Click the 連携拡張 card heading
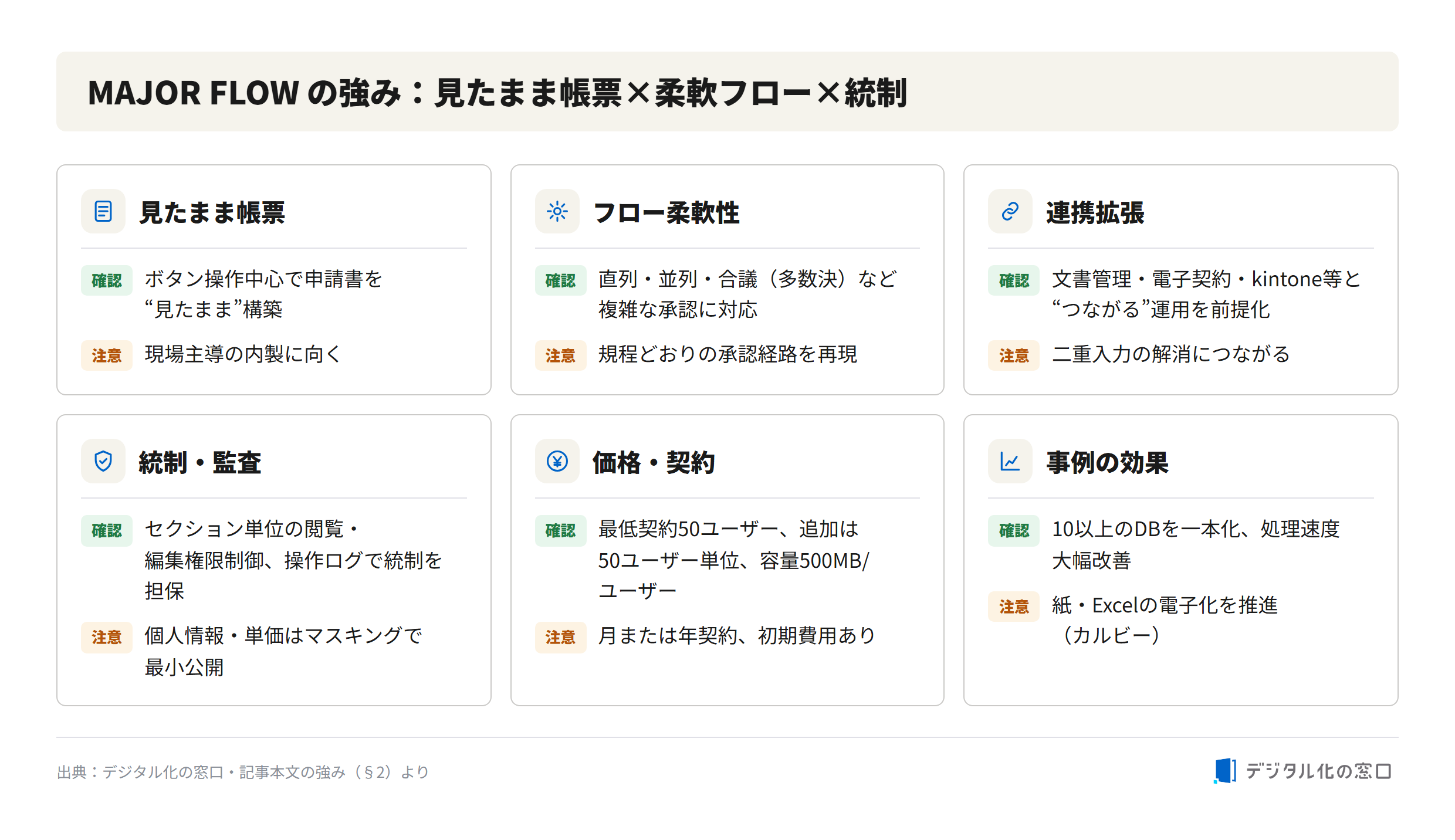Screen dimensions: 1455x840 click(x=1095, y=212)
